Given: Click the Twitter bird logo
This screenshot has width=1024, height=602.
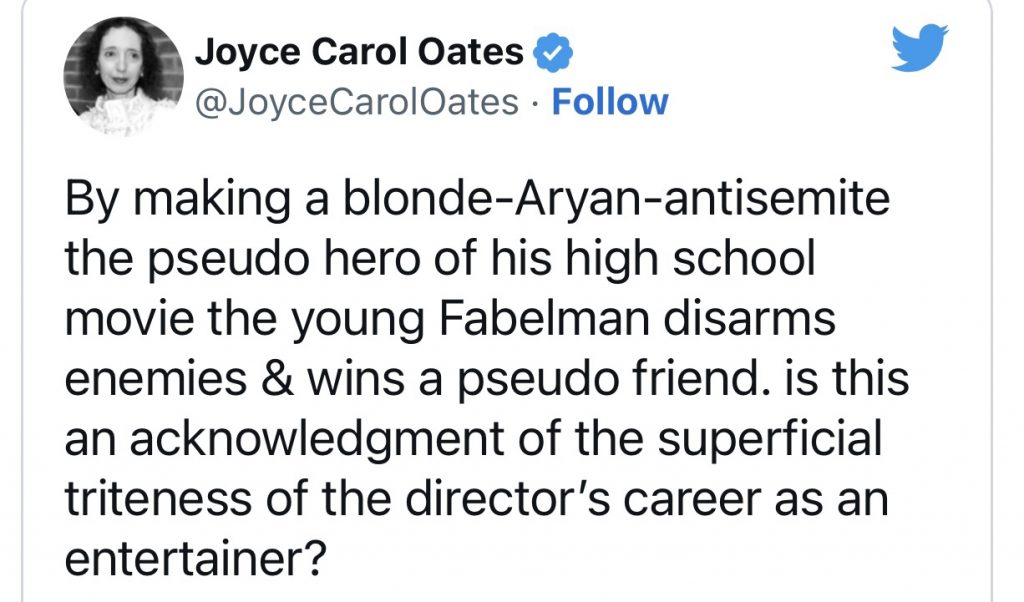Looking at the screenshot, I should pyautogui.click(x=920, y=48).
